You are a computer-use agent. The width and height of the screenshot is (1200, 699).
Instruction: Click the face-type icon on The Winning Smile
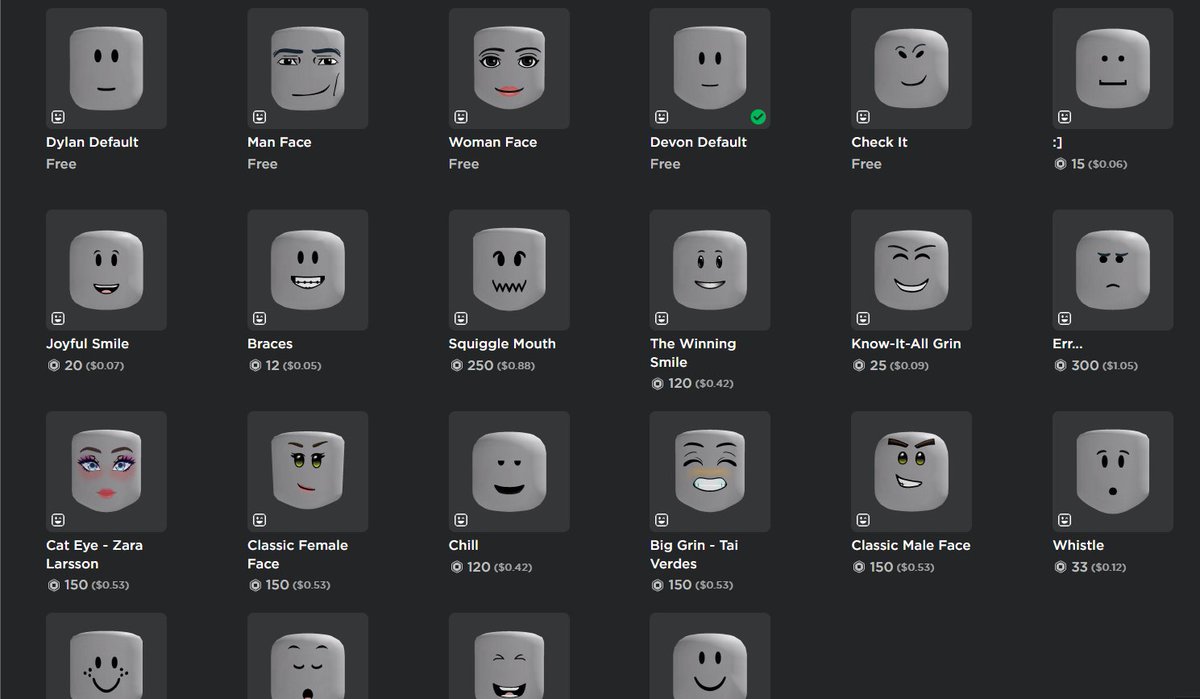pos(662,318)
